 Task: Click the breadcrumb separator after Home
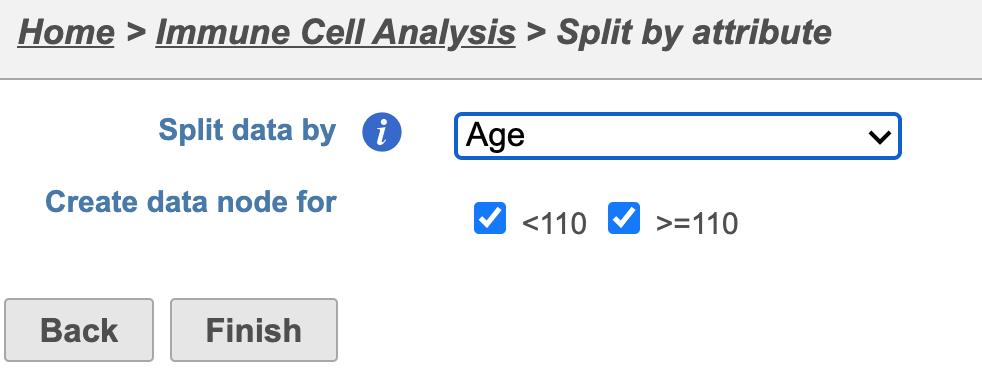[135, 33]
